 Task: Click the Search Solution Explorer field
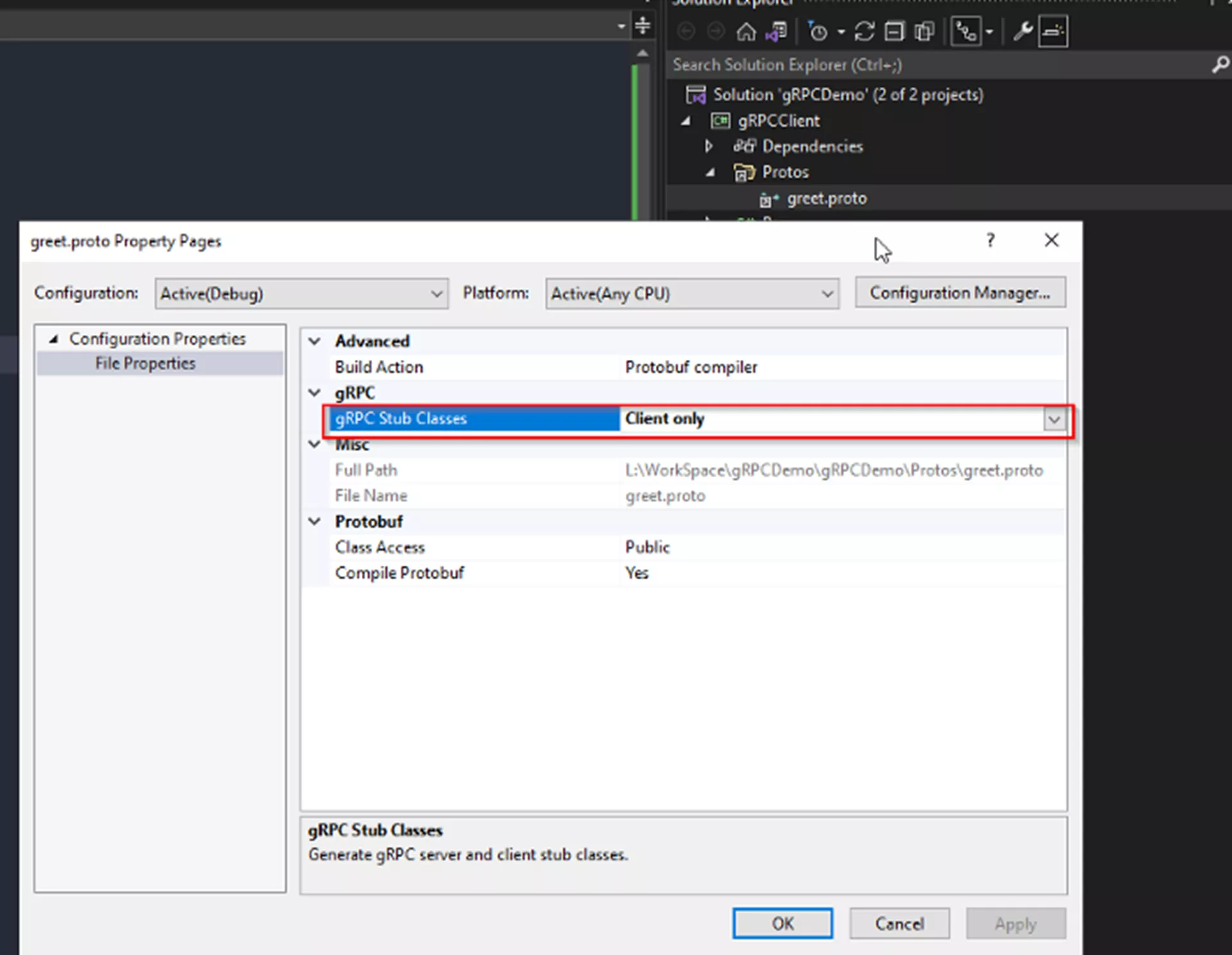coord(937,65)
